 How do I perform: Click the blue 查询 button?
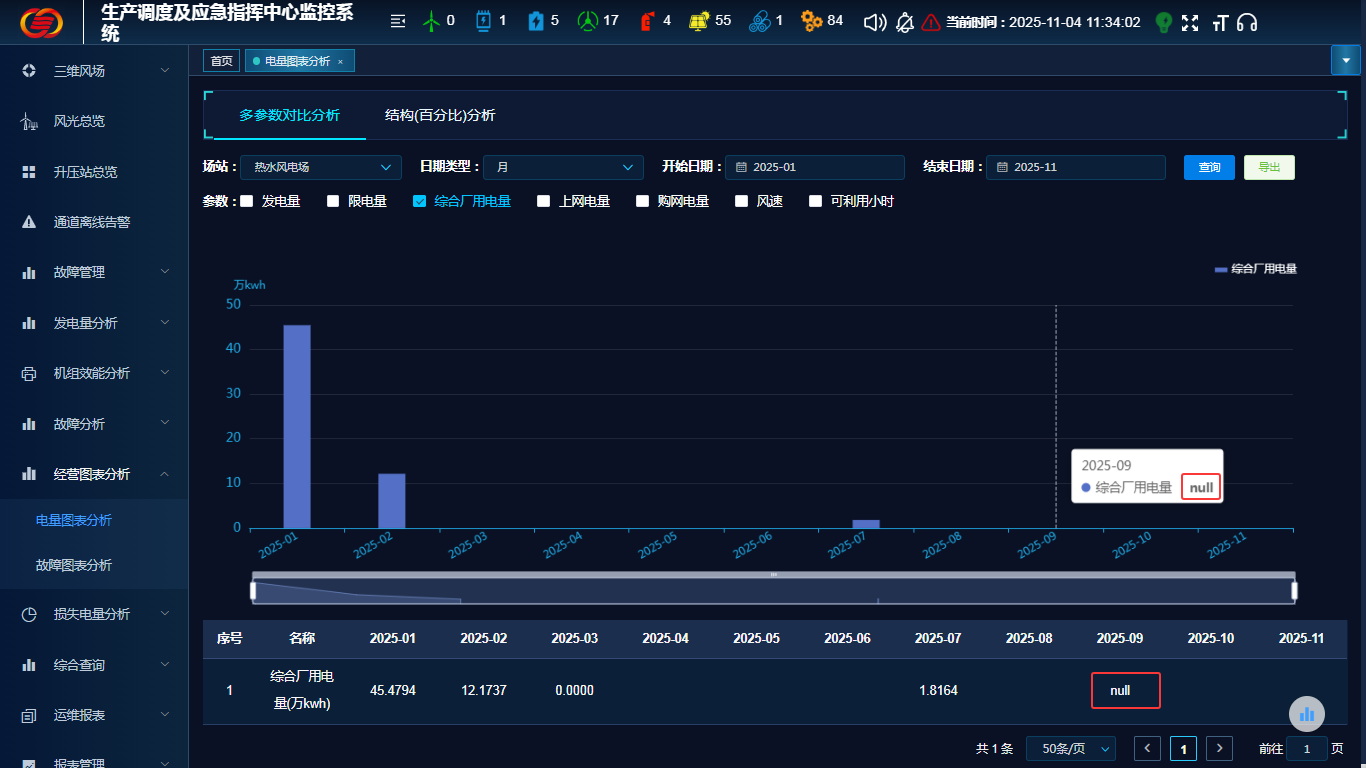tap(1209, 167)
